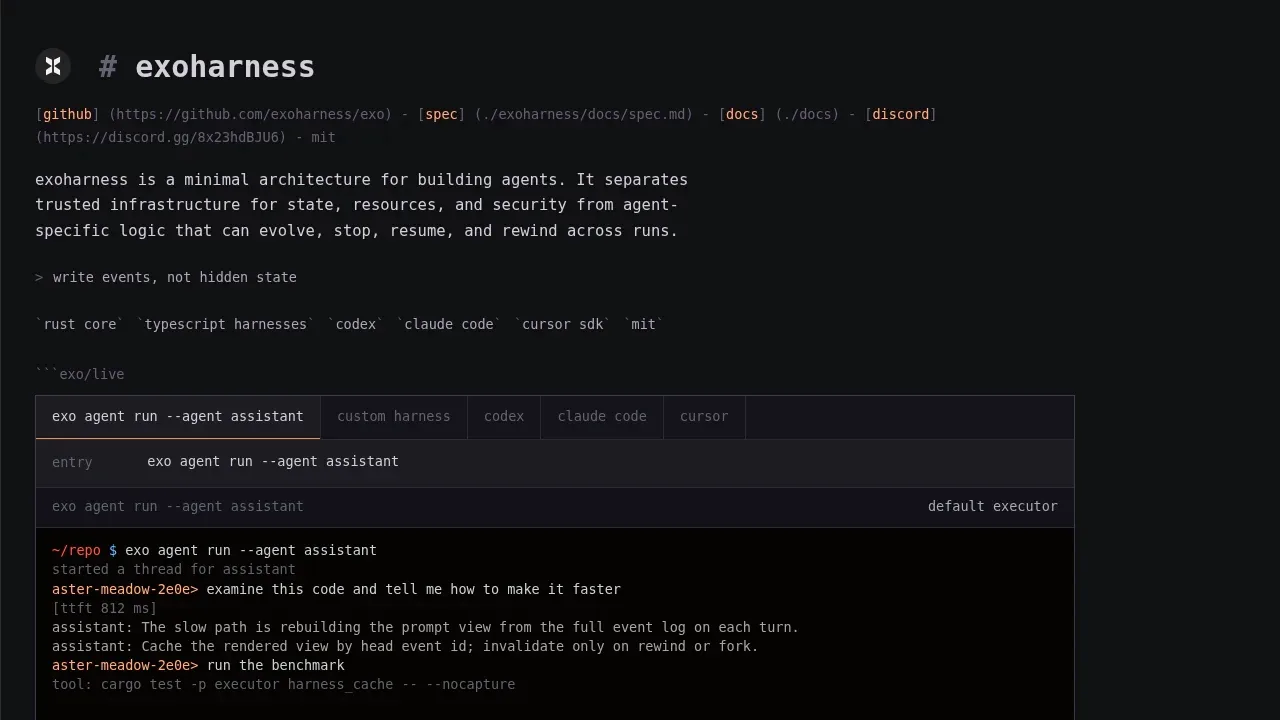Click the exoharness logo icon

(53, 66)
